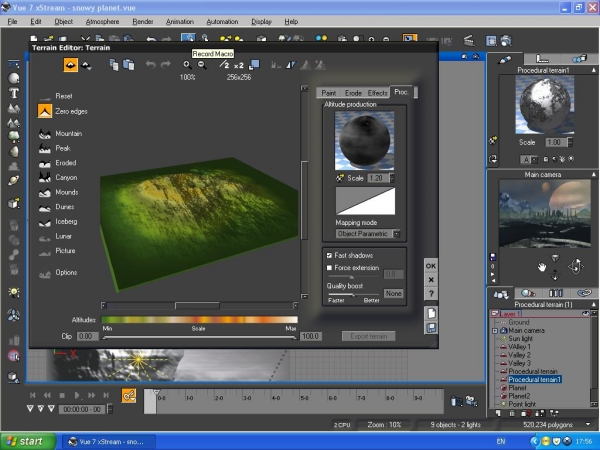Viewport: 600px width, 450px height.
Task: Collapse the Main camera preview panel
Action: [x=593, y=174]
